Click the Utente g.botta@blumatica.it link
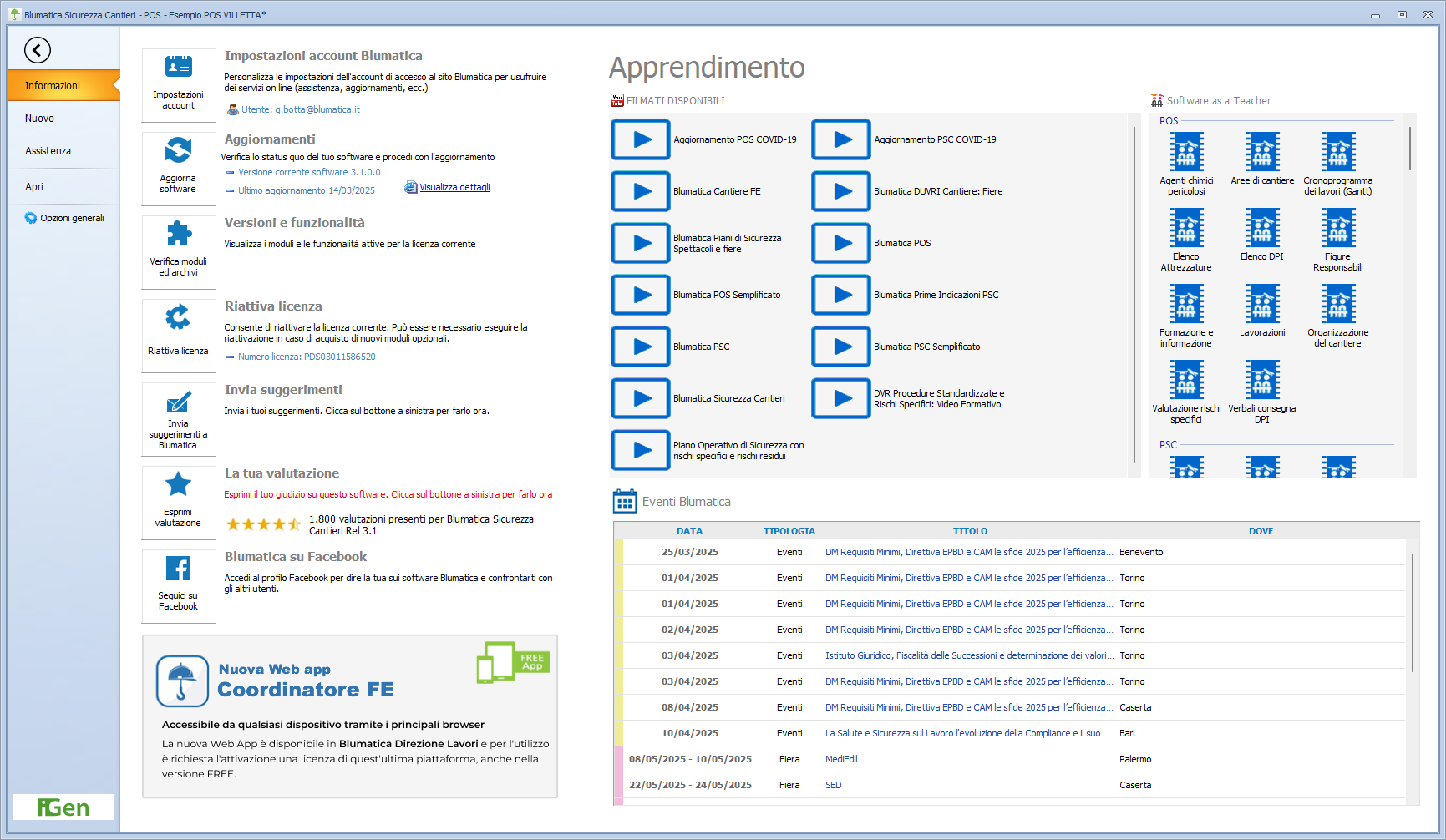 coord(300,109)
